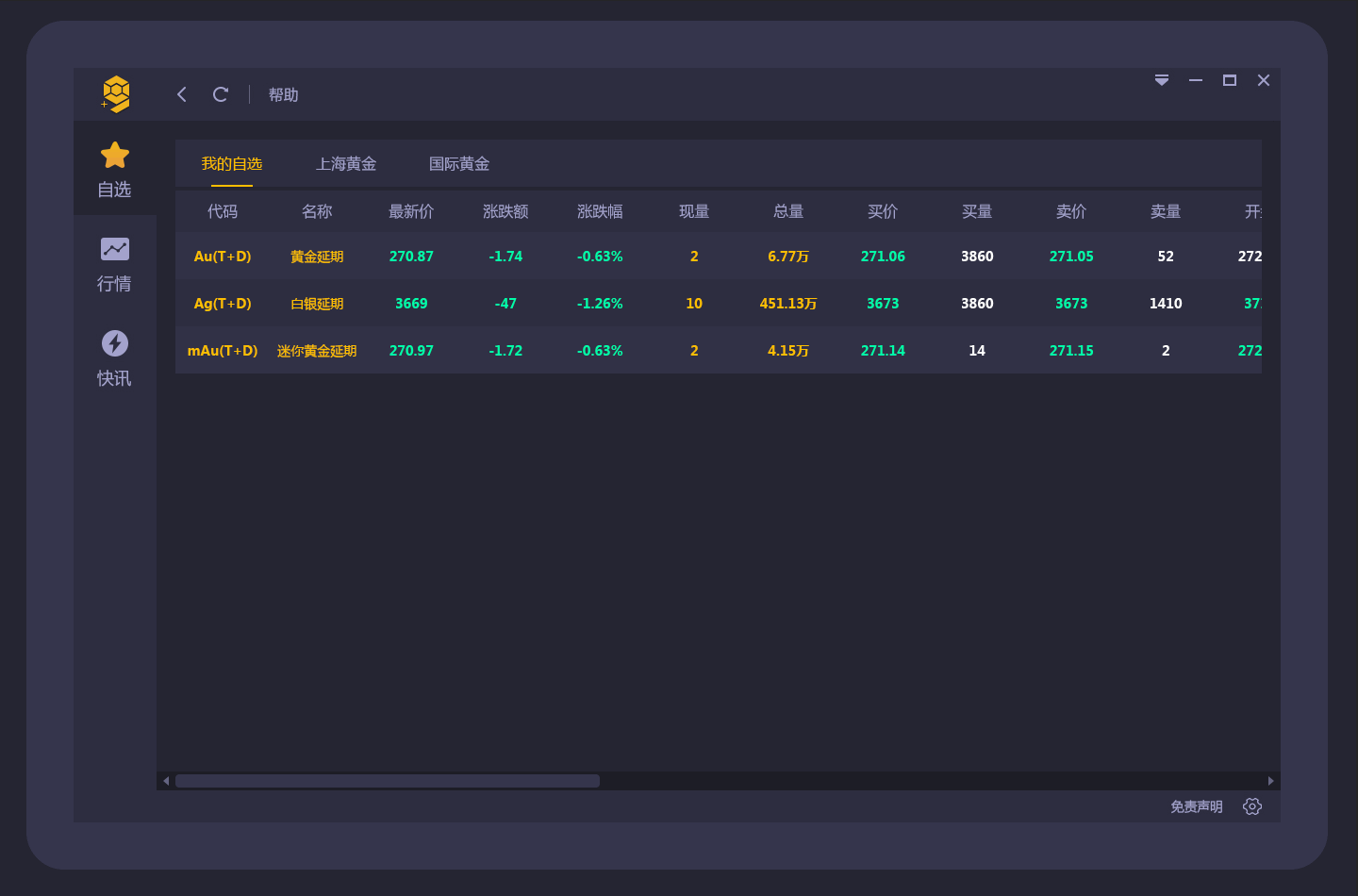Click the -1.26% change percentage
This screenshot has width=1358, height=896.
[x=600, y=304]
